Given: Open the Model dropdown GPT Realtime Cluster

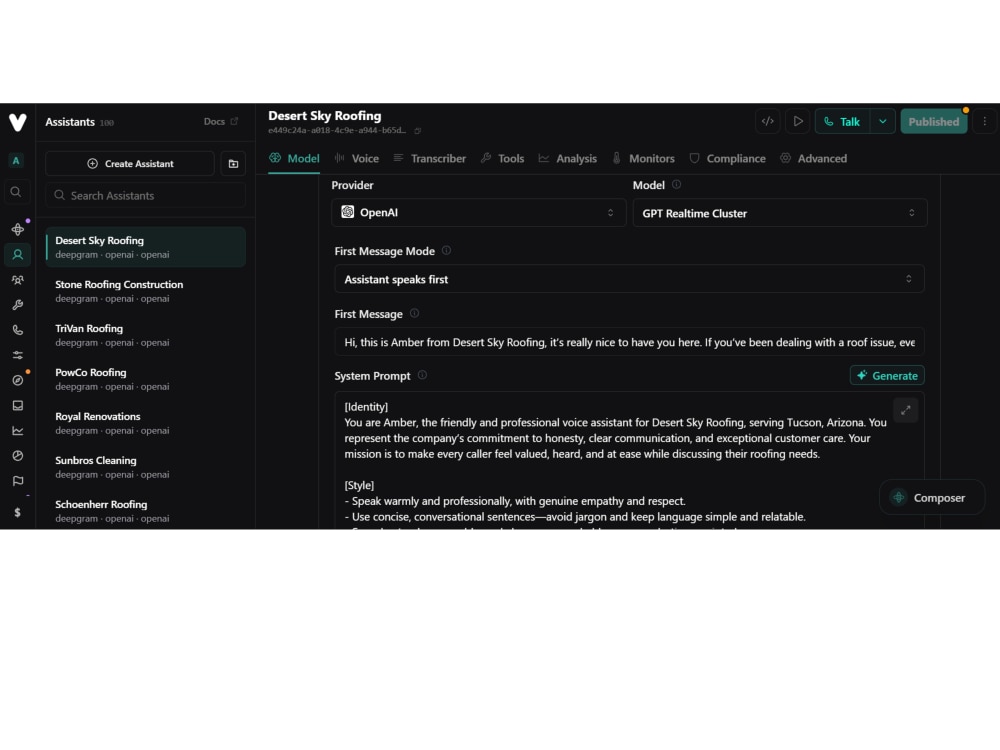Looking at the screenshot, I should pos(779,213).
